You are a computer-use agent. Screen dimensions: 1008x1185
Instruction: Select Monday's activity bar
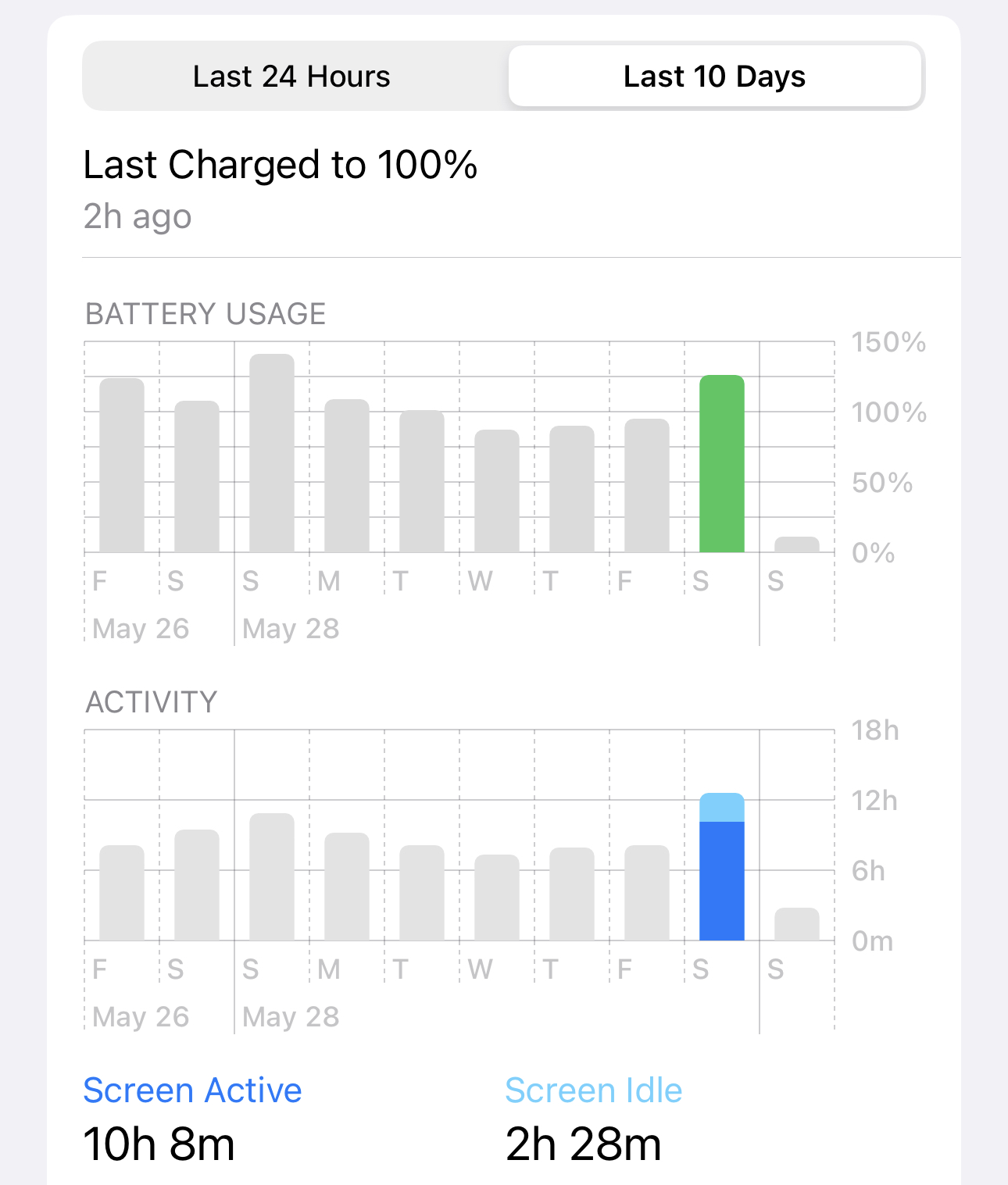click(x=347, y=887)
